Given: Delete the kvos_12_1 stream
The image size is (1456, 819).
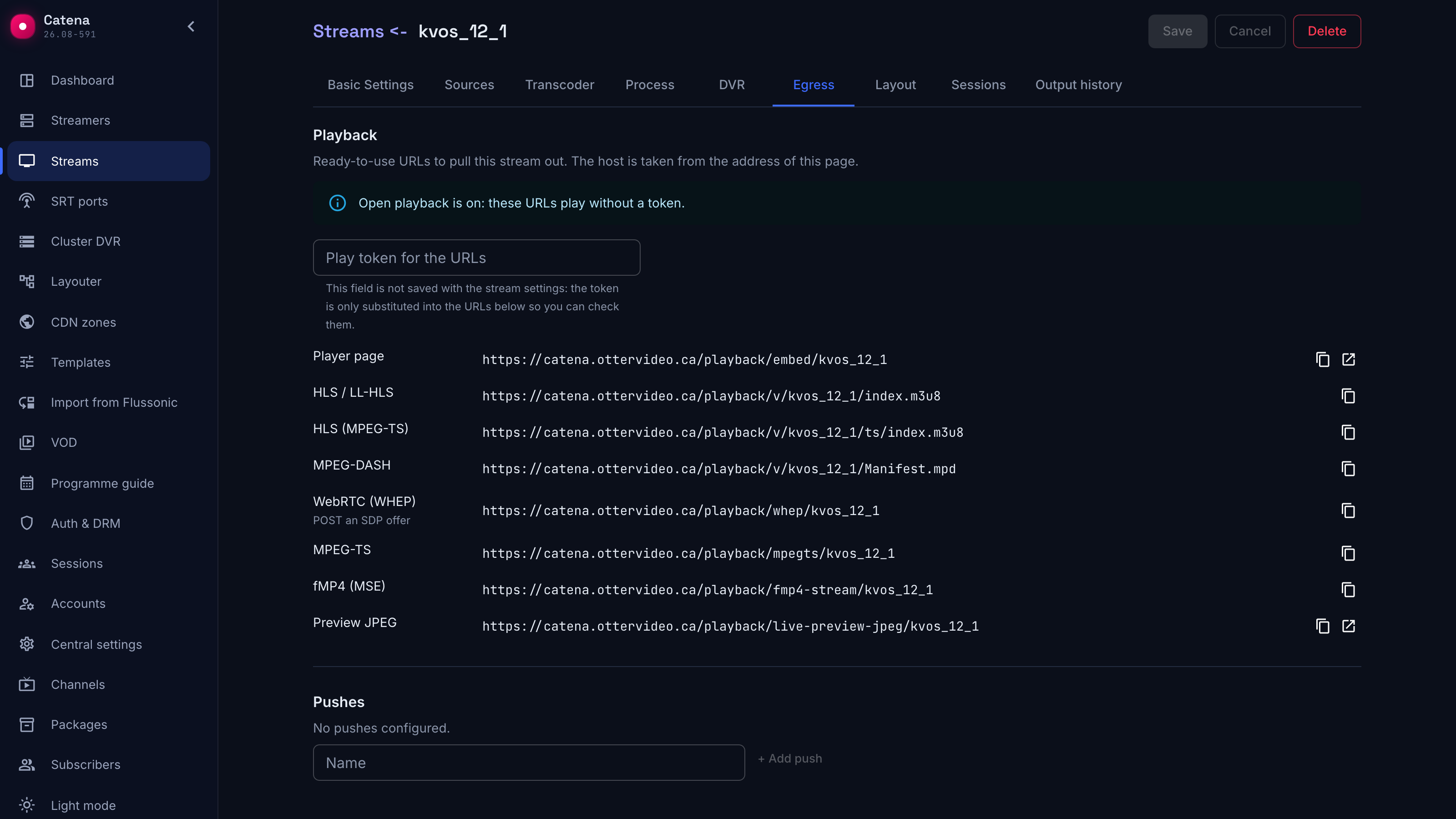Looking at the screenshot, I should point(1327,31).
